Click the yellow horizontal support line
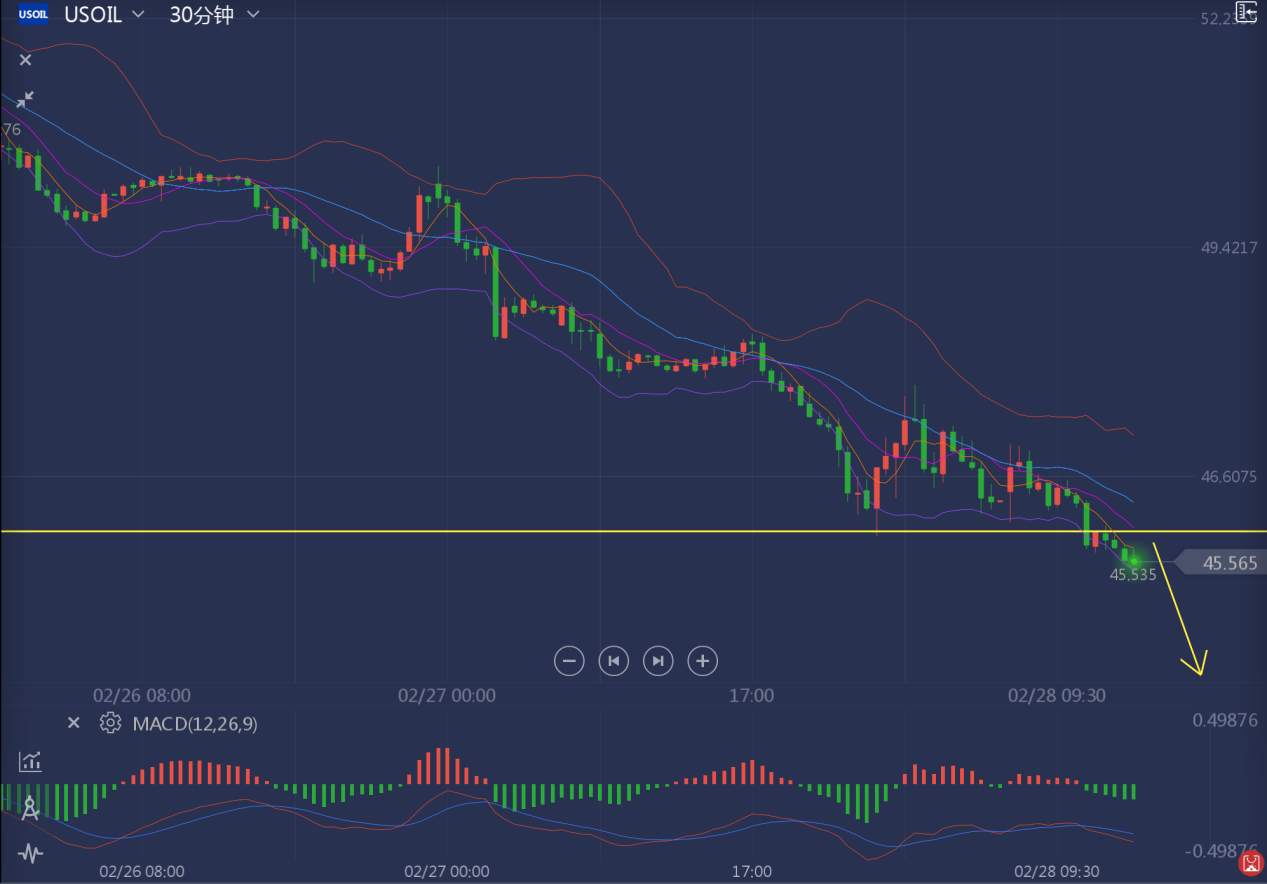Image resolution: width=1267 pixels, height=884 pixels. [x=633, y=531]
